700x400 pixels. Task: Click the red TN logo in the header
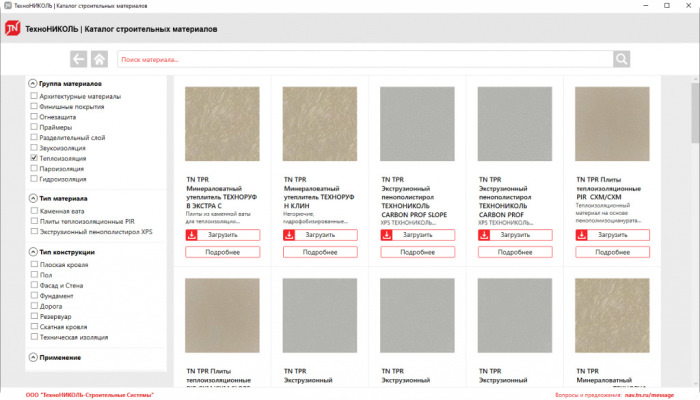pos(12,29)
